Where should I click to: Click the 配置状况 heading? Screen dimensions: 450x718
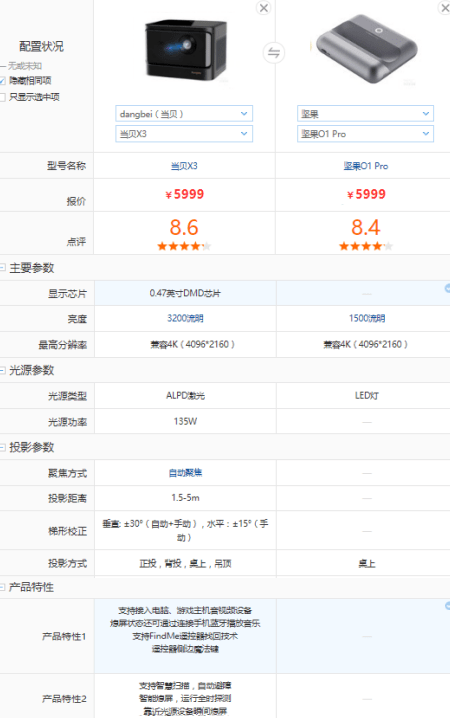pyautogui.click(x=41, y=46)
